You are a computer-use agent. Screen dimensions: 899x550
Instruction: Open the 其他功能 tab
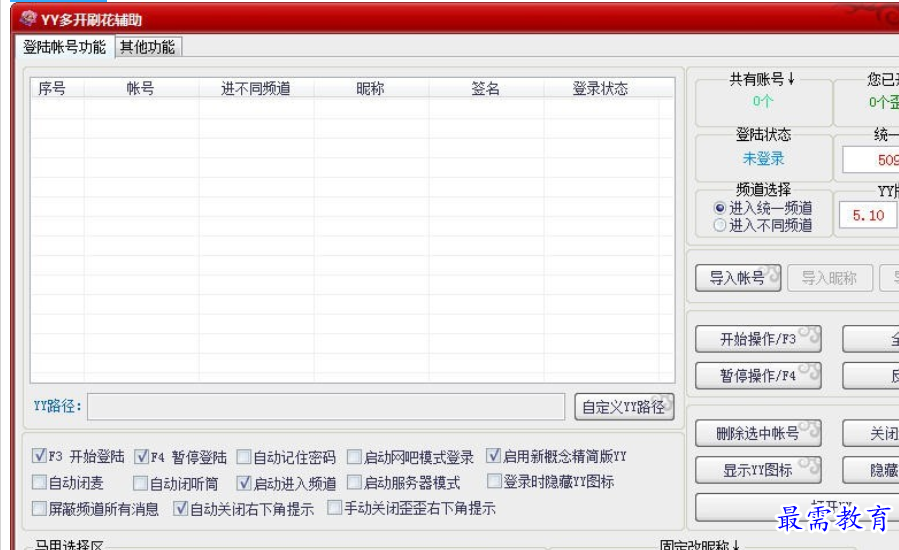click(148, 47)
